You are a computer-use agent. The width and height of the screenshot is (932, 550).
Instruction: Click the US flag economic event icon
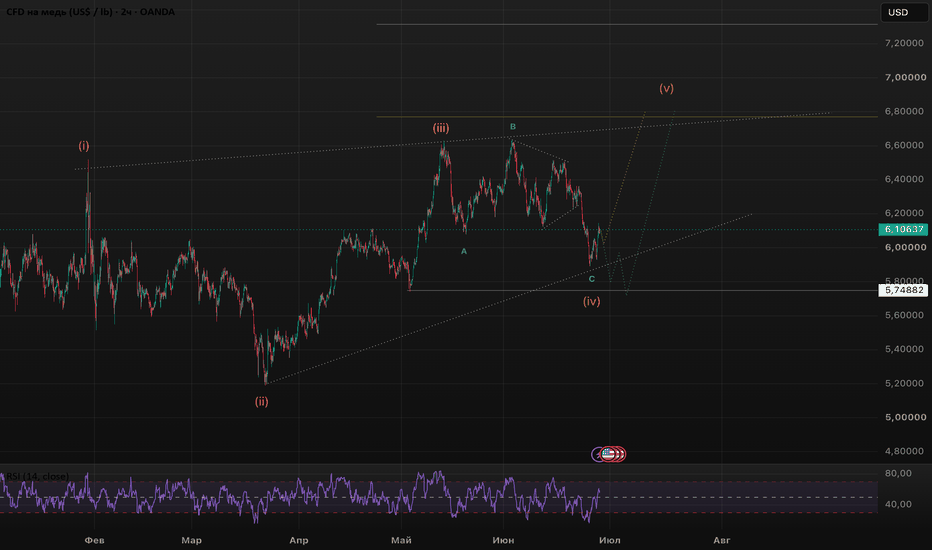pos(607,454)
